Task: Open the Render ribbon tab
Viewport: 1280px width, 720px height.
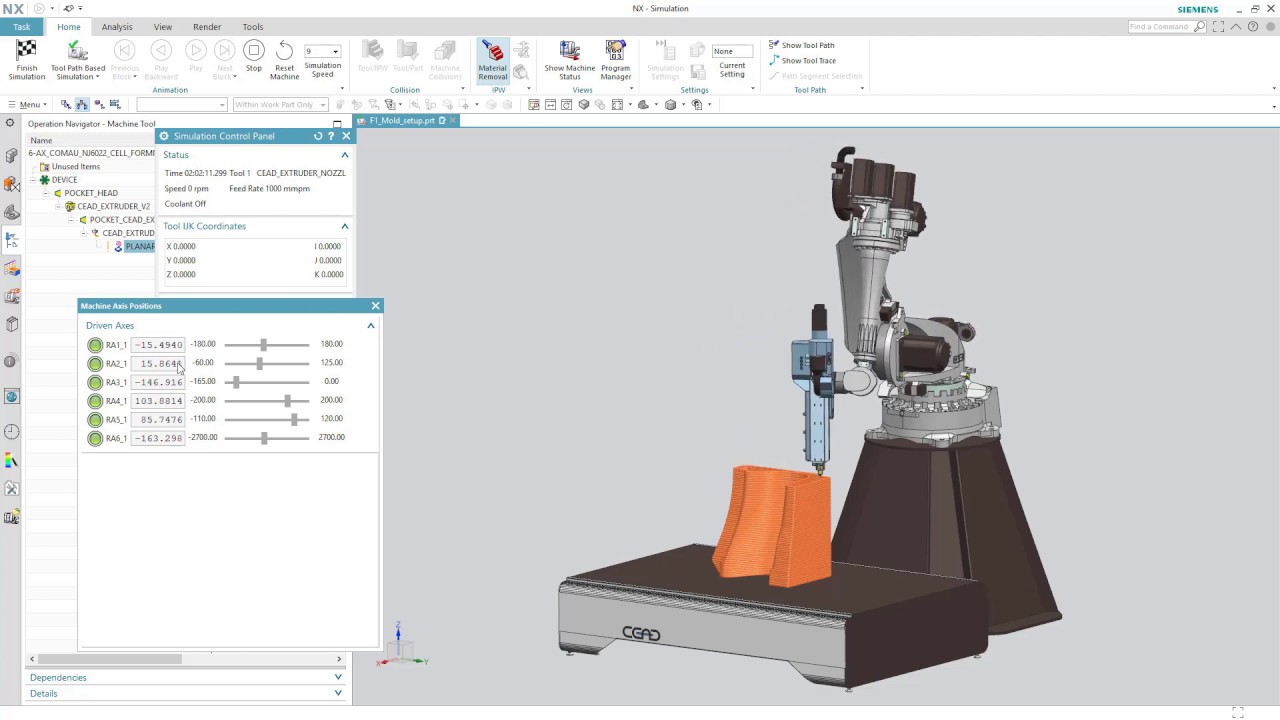Action: 207,27
